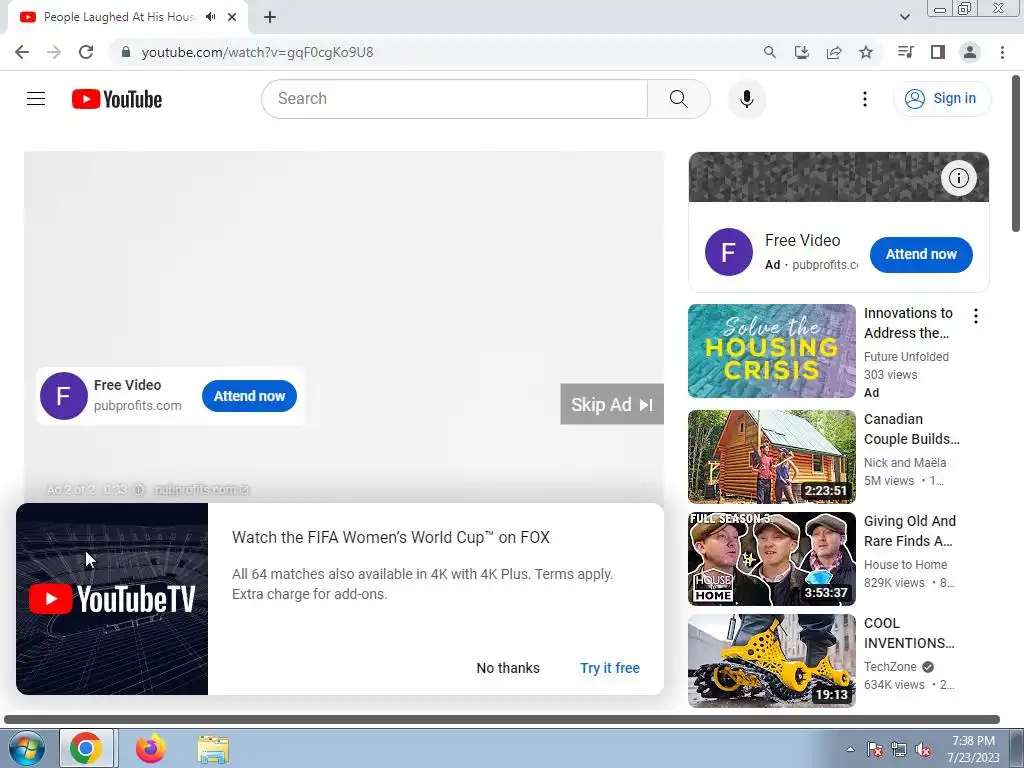Click the address bar URL

tap(257, 52)
